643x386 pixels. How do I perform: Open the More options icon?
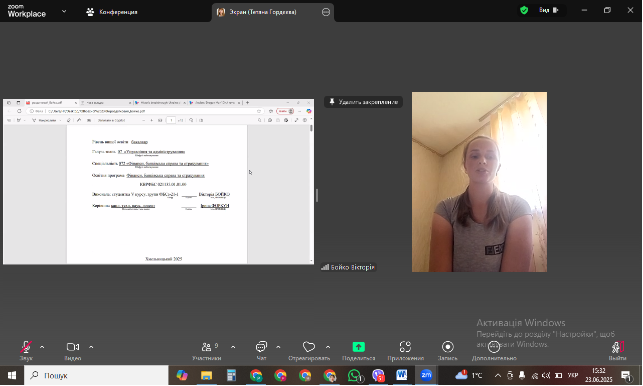coord(494,347)
